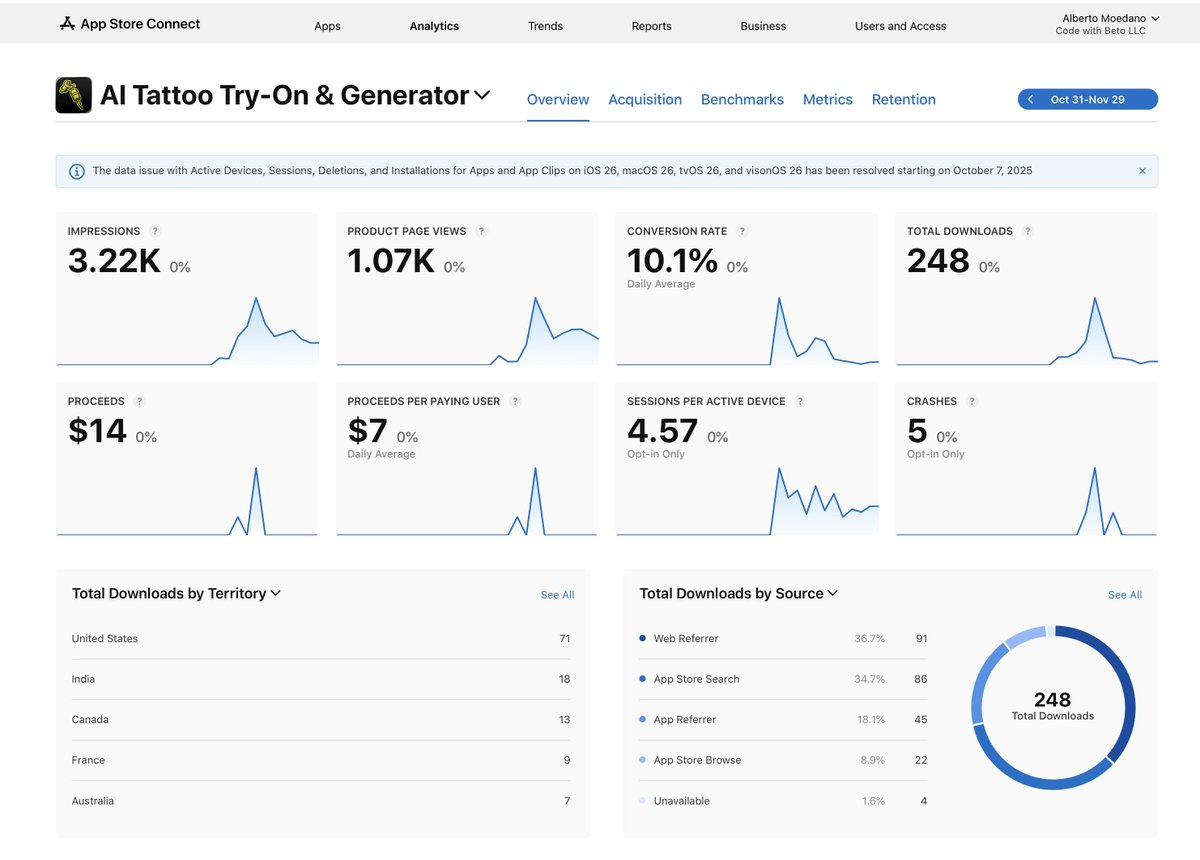The width and height of the screenshot is (1200, 860).
Task: Click the donut chart 248 Total Downloads center
Action: point(1053,705)
